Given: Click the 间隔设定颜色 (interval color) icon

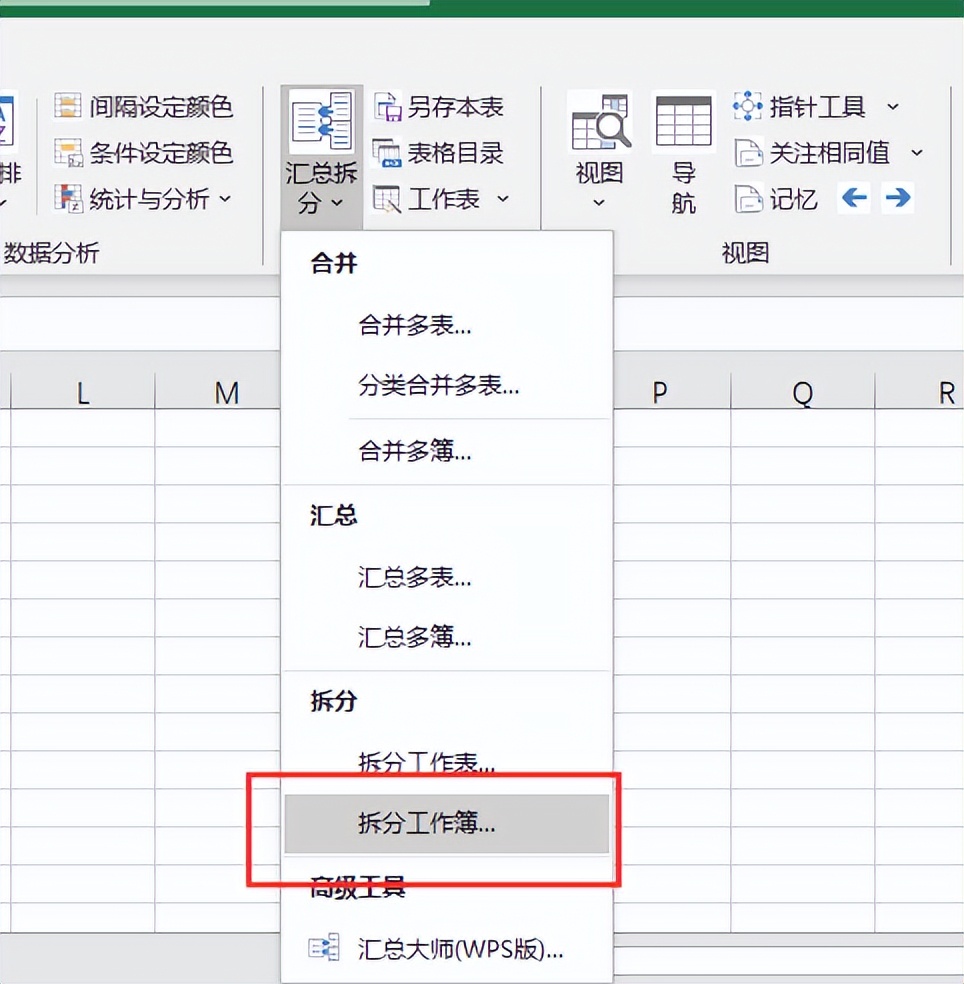Looking at the screenshot, I should (x=68, y=107).
